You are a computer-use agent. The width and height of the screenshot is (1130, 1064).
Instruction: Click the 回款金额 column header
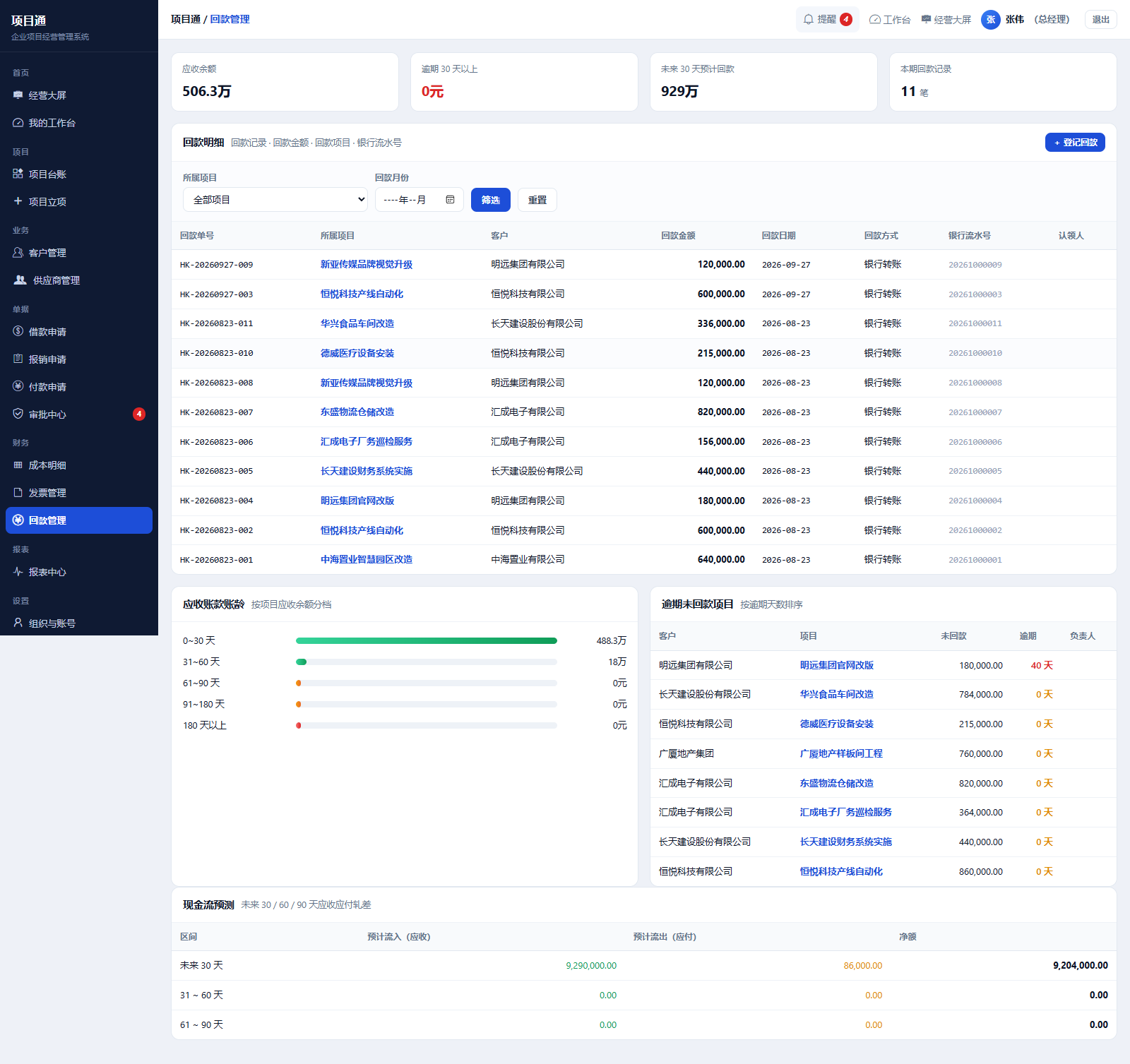tap(678, 236)
